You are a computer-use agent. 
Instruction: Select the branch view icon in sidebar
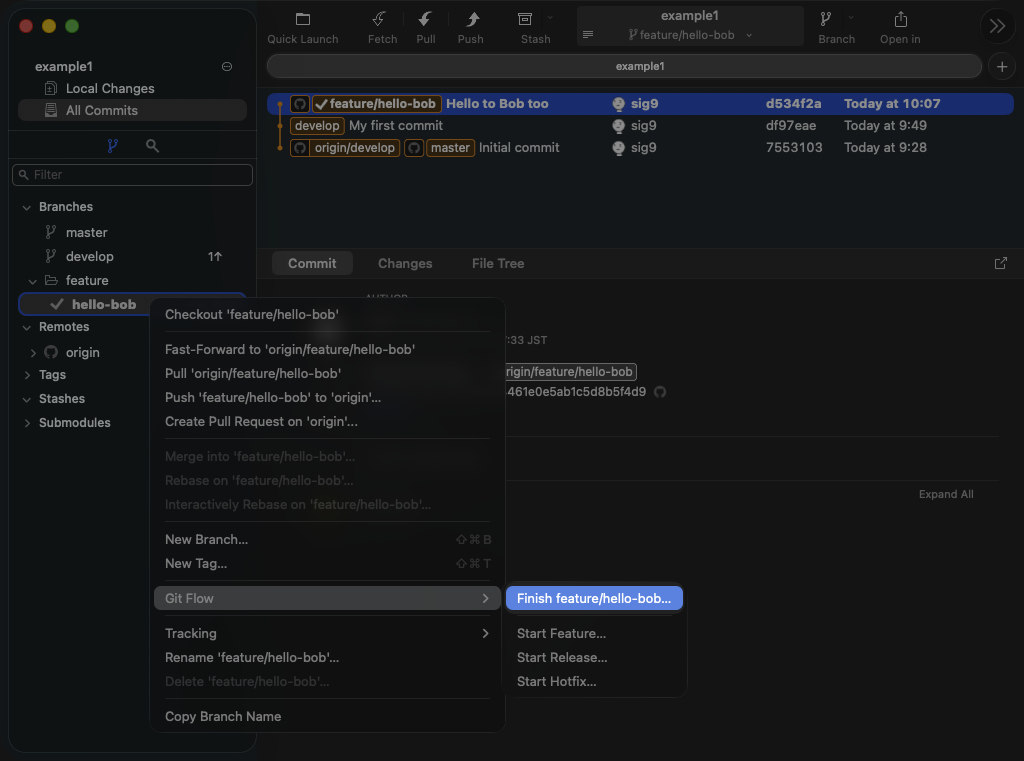tap(112, 146)
